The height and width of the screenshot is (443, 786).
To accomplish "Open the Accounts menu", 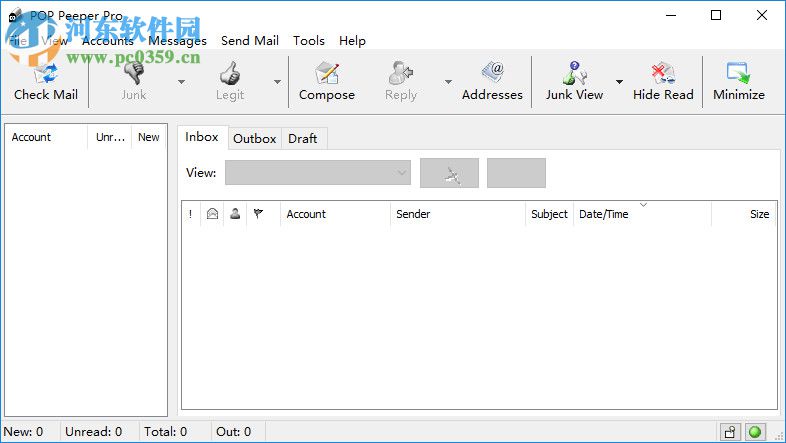I will coord(108,41).
